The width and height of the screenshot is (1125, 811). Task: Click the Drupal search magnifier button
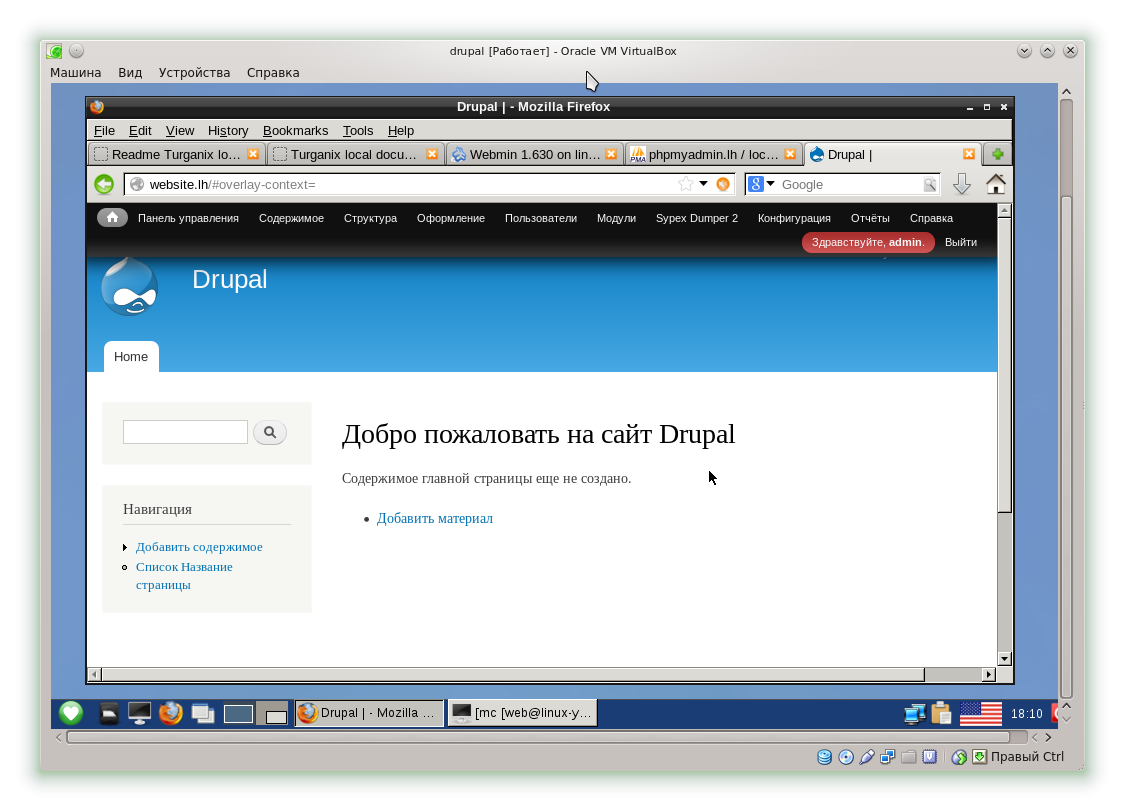click(x=270, y=432)
